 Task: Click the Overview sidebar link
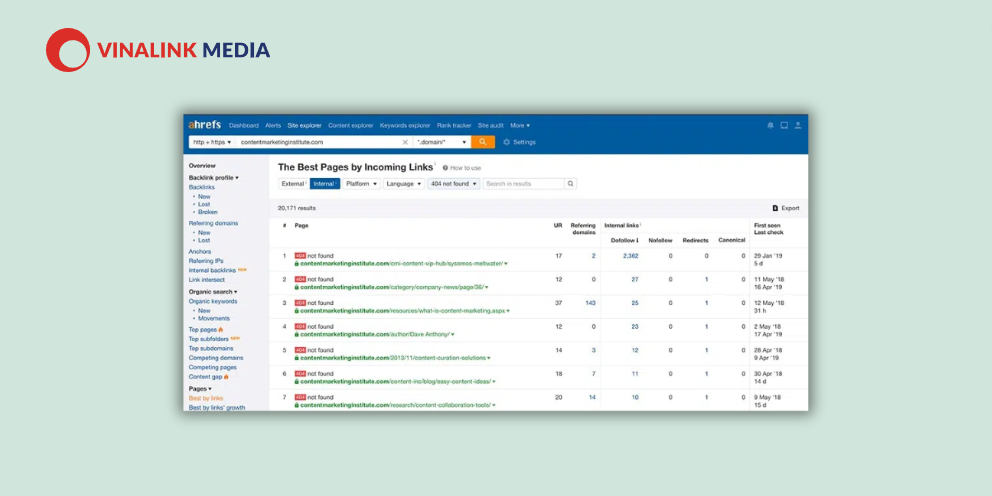tap(202, 166)
